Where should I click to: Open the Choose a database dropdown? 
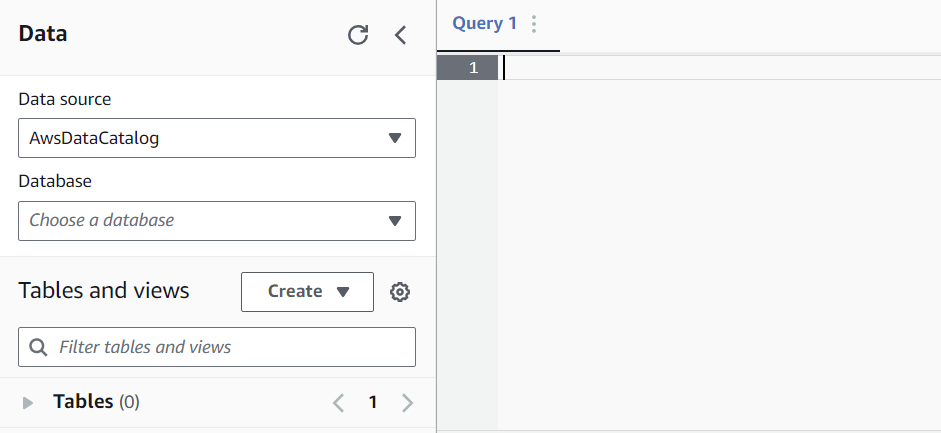tap(217, 221)
